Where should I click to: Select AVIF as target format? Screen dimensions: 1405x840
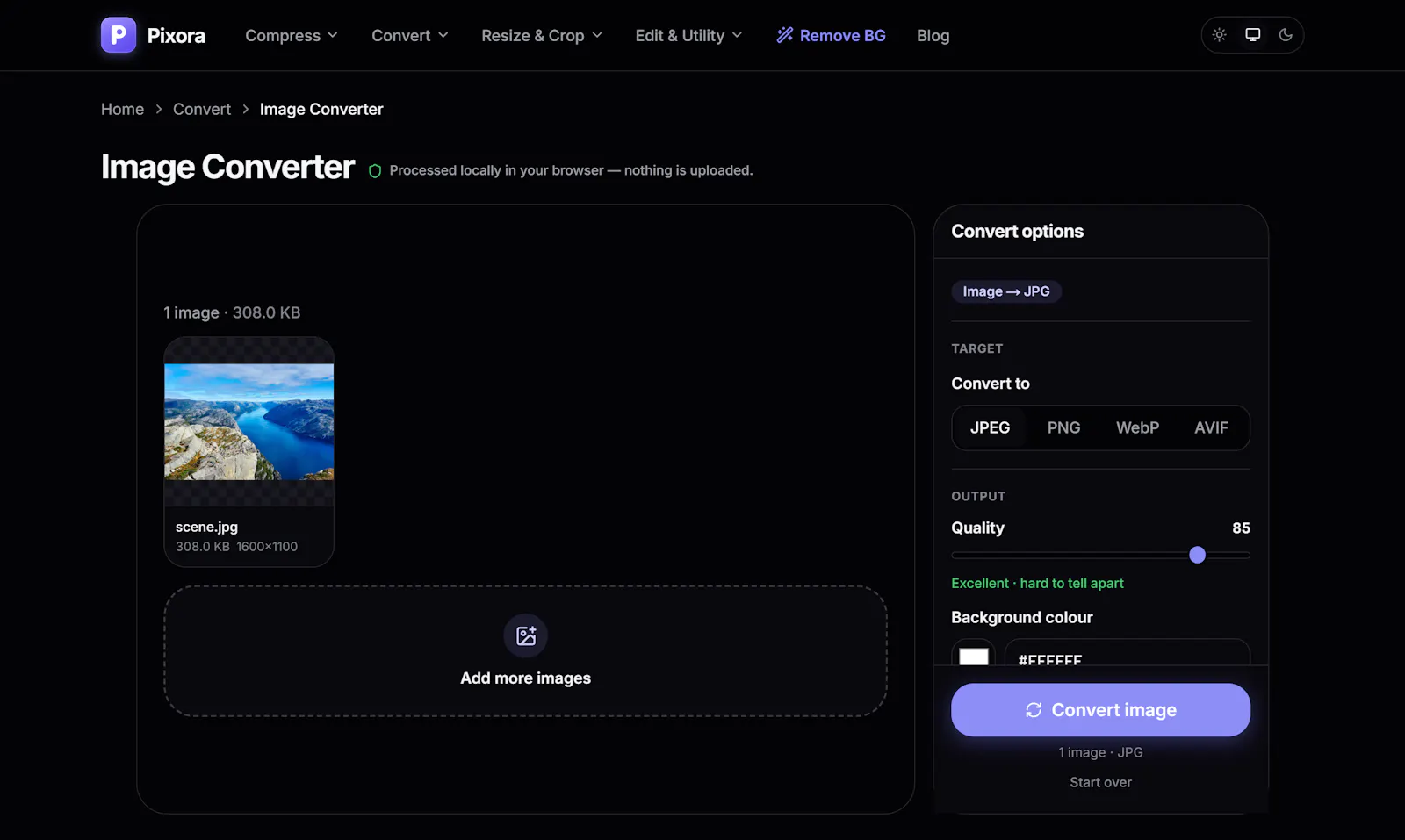click(1211, 427)
